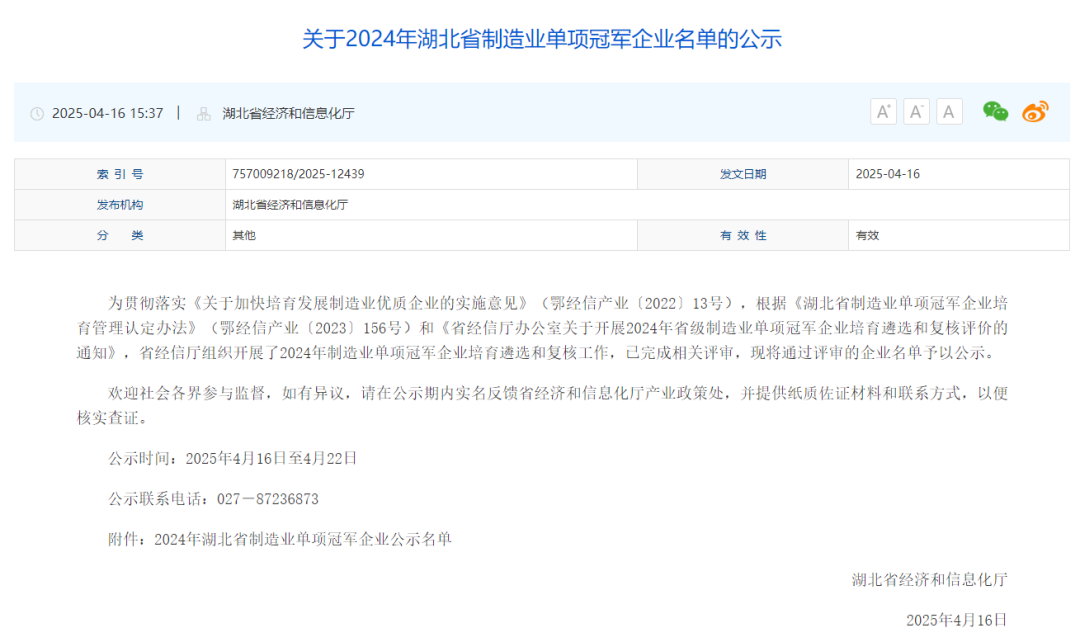Share the article to Weibo
Image resolution: width=1080 pixels, height=642 pixels.
pyautogui.click(x=1035, y=111)
